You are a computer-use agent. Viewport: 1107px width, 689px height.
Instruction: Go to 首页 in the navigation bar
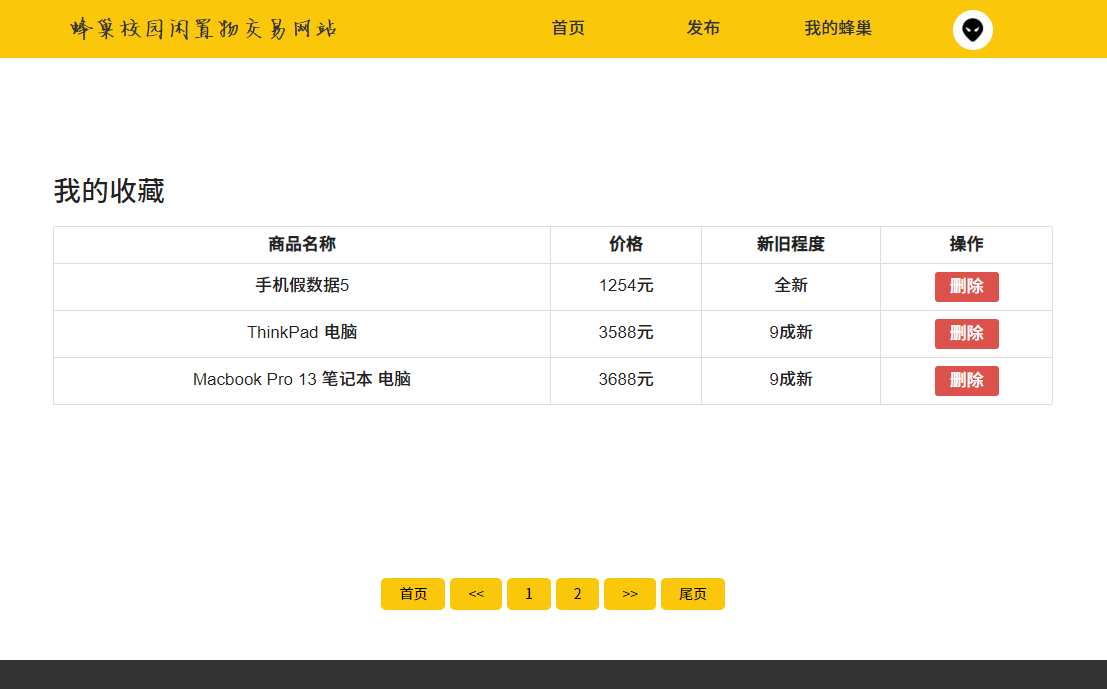568,28
